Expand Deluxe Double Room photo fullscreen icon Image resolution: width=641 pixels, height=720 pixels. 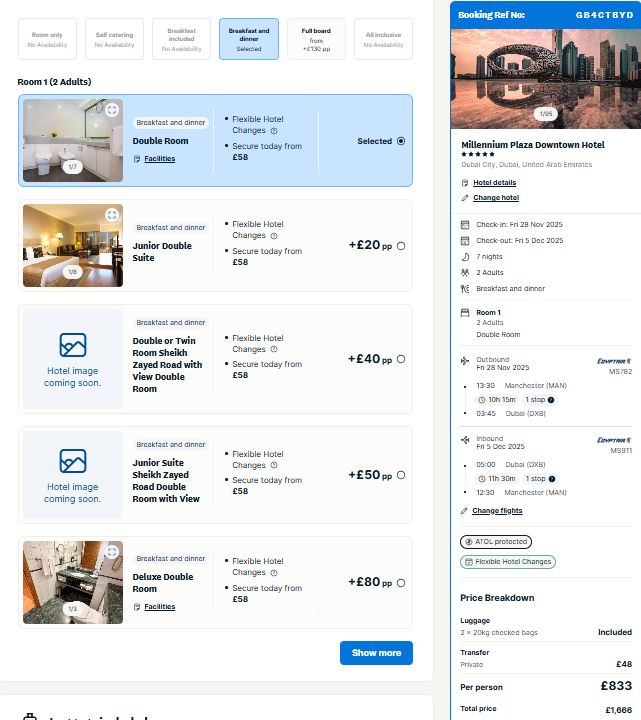click(x=112, y=552)
